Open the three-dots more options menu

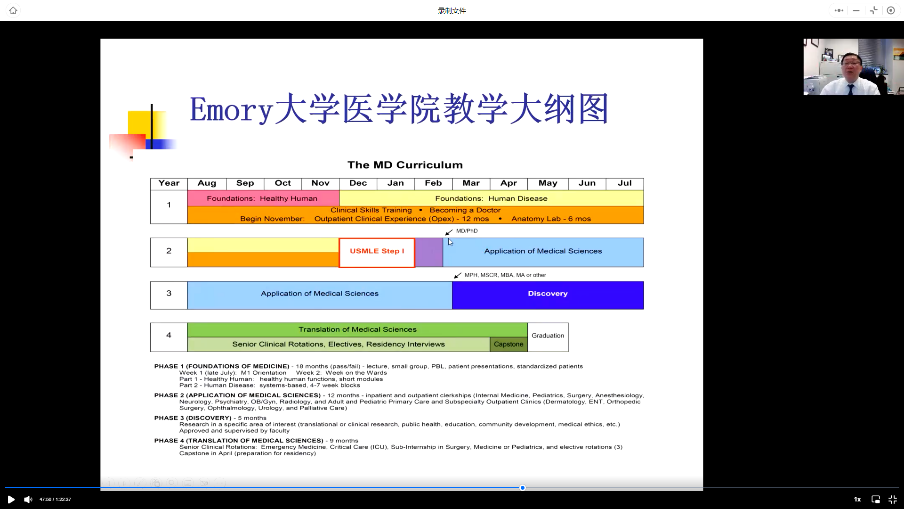point(838,10)
